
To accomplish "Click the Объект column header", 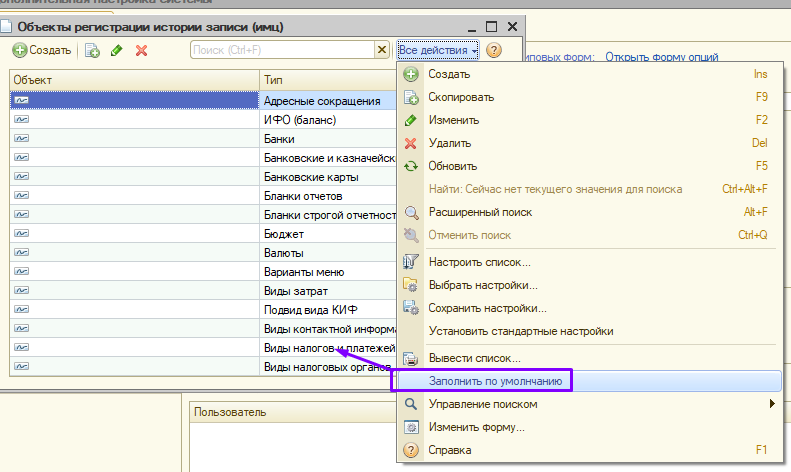I will tap(134, 79).
